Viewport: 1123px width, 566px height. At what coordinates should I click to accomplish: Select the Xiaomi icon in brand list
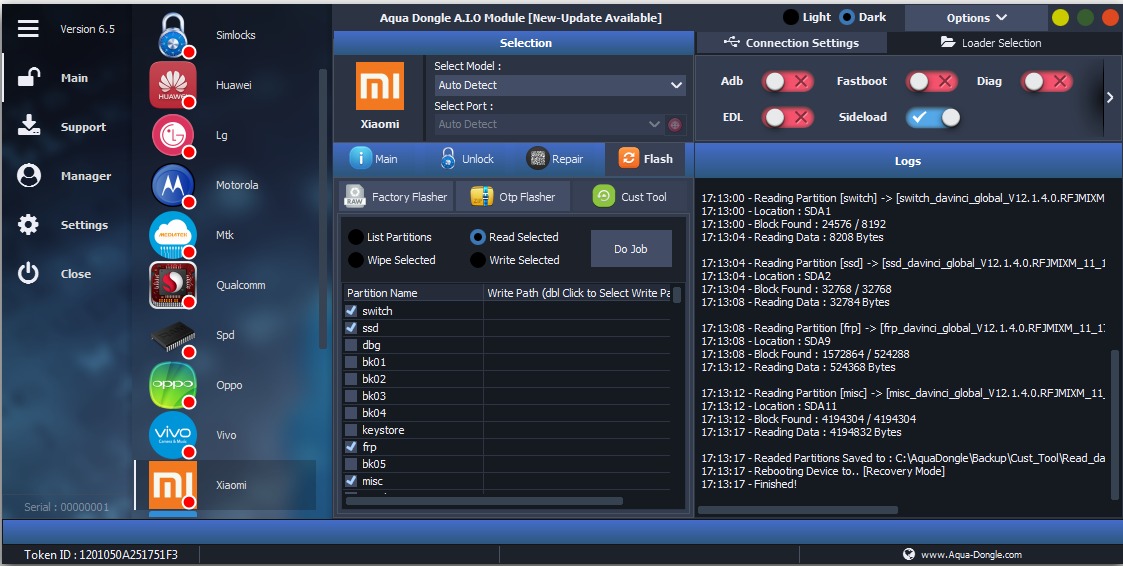[173, 485]
